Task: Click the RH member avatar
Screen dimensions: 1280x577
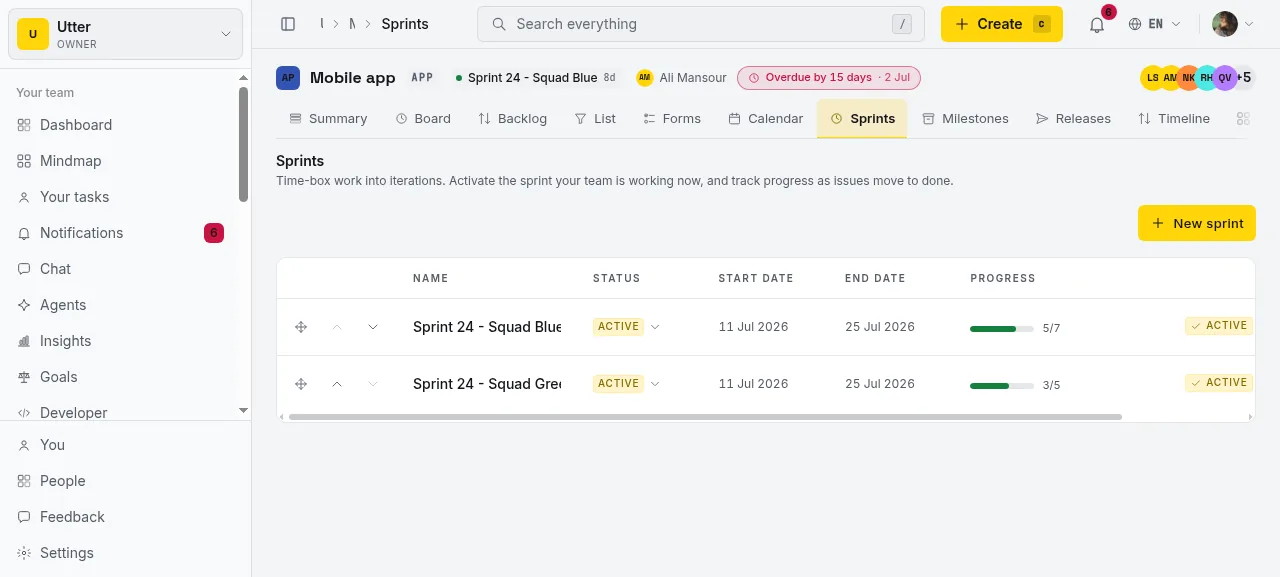Action: pos(1207,78)
